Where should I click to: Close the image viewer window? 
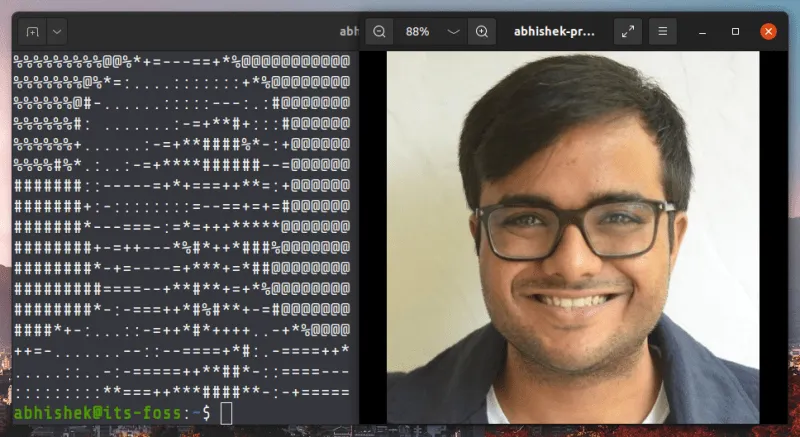point(768,31)
